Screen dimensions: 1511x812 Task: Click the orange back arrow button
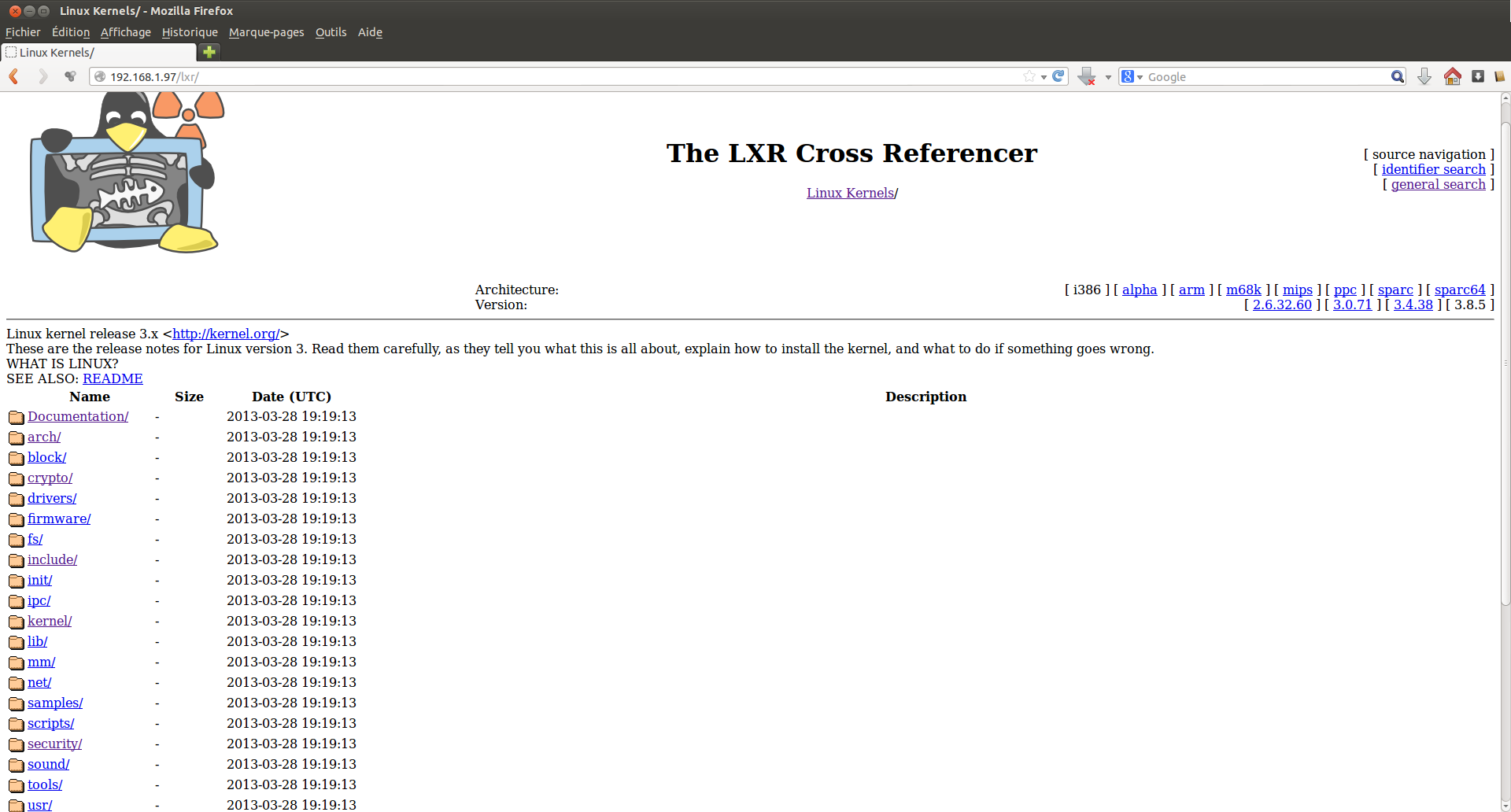coord(14,76)
